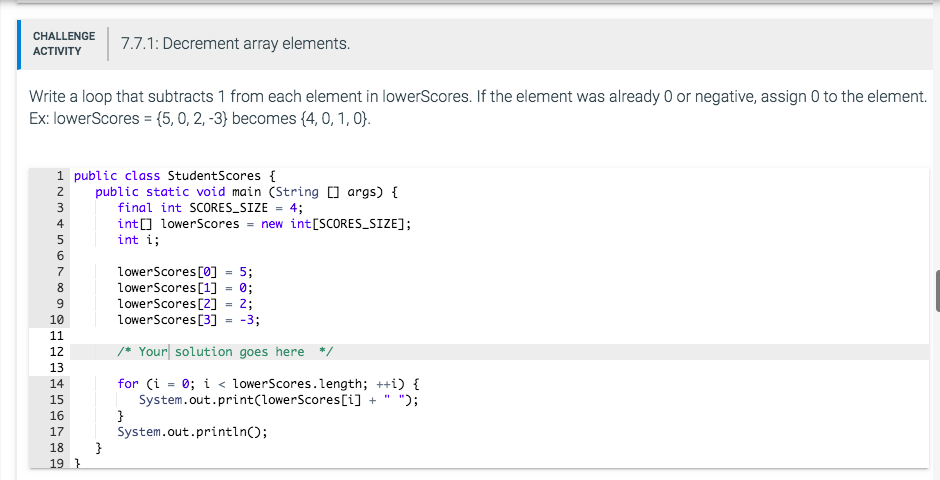Viewport: 940px width, 480px height.
Task: Click line number 6 in the gutter
Action: pyautogui.click(x=60, y=256)
